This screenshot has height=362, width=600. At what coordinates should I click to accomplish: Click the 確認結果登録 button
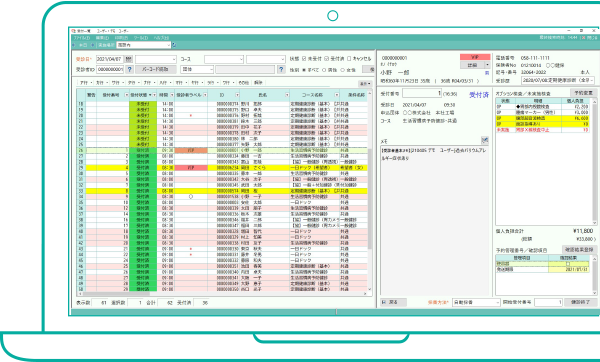[579, 249]
